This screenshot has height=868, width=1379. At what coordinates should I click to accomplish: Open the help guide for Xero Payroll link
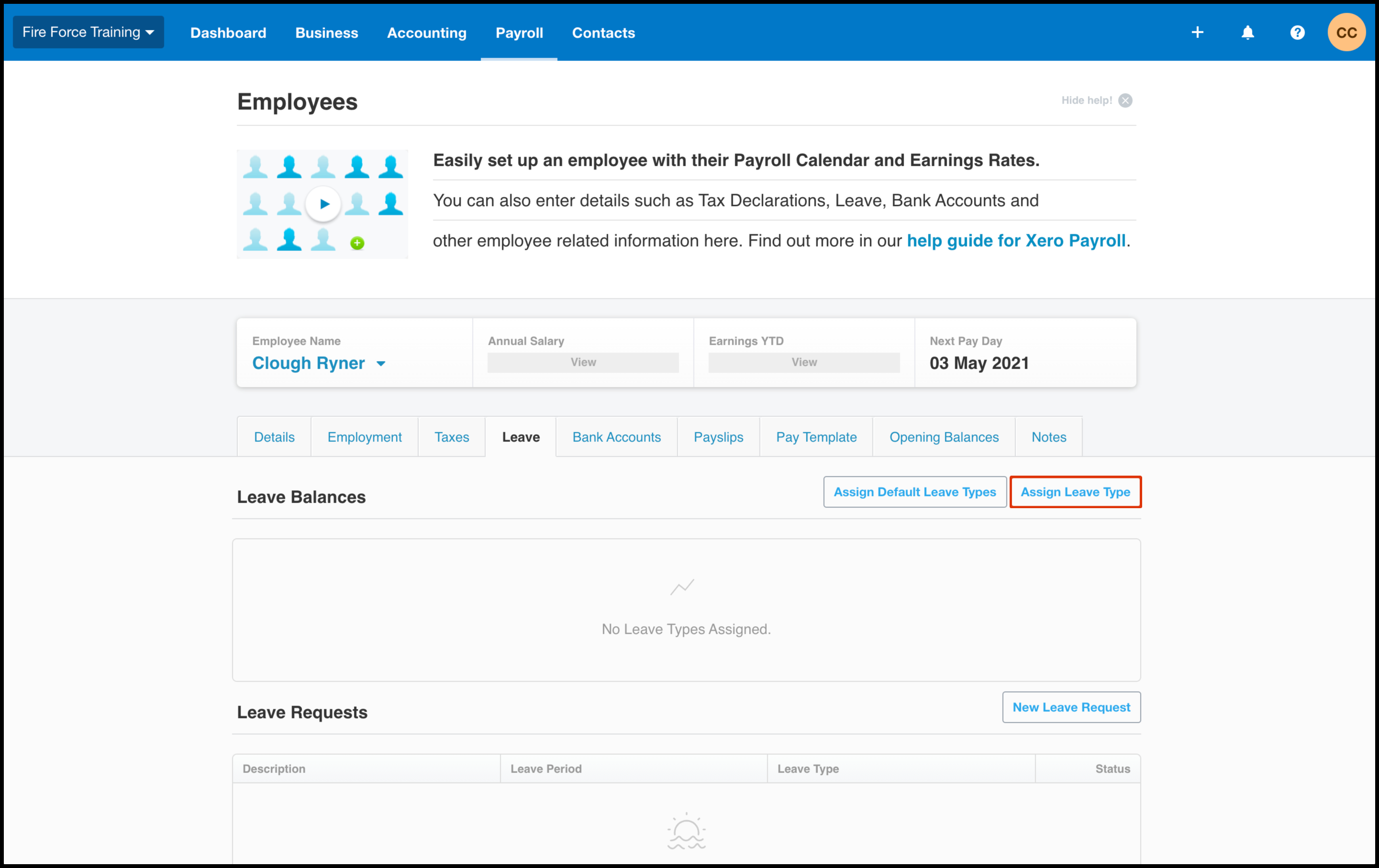tap(1016, 241)
